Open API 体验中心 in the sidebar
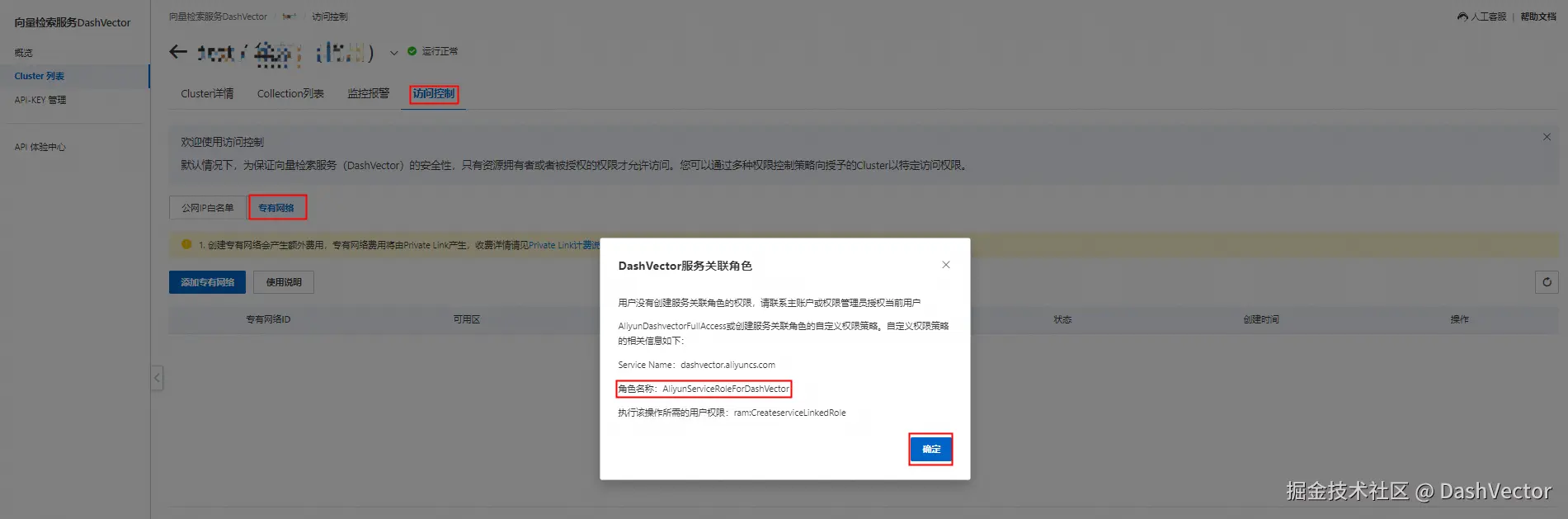 (x=40, y=147)
